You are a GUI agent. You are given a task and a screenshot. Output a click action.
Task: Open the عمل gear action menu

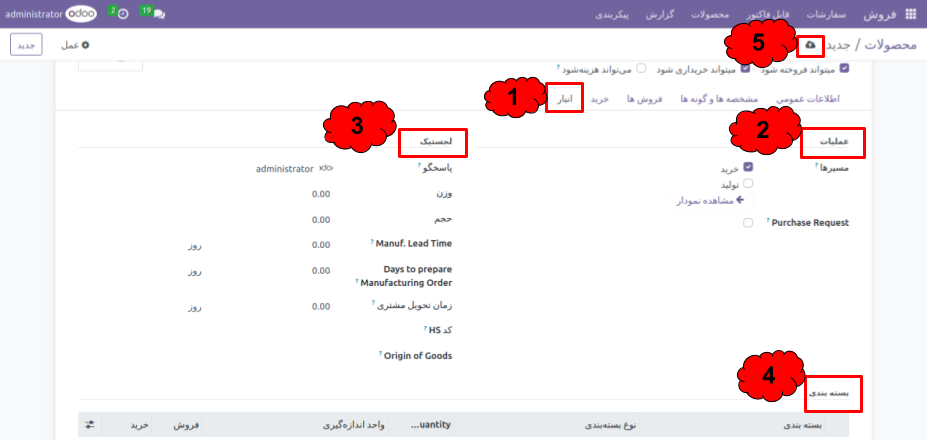pos(76,45)
